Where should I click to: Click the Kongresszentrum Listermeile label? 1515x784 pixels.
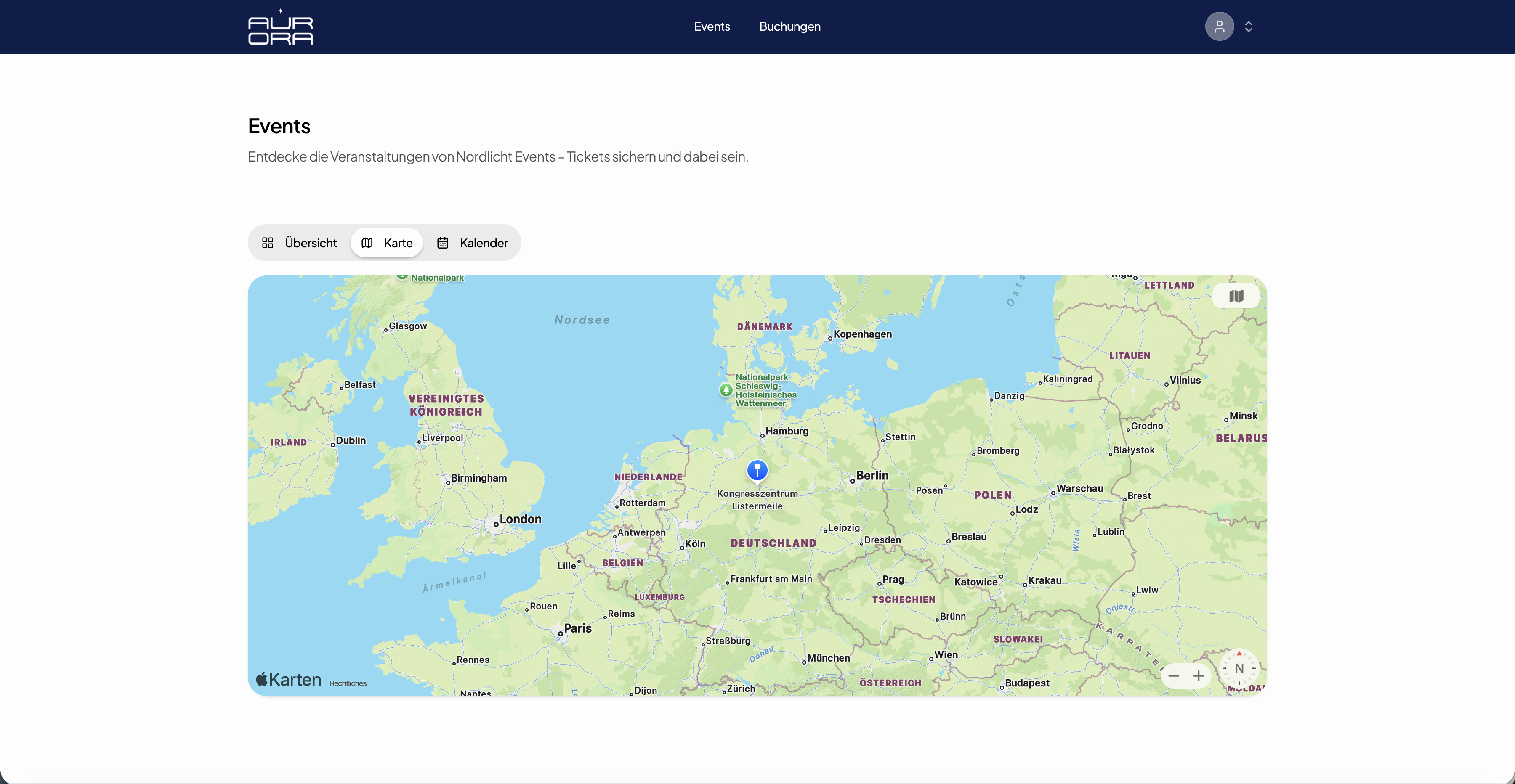click(757, 500)
